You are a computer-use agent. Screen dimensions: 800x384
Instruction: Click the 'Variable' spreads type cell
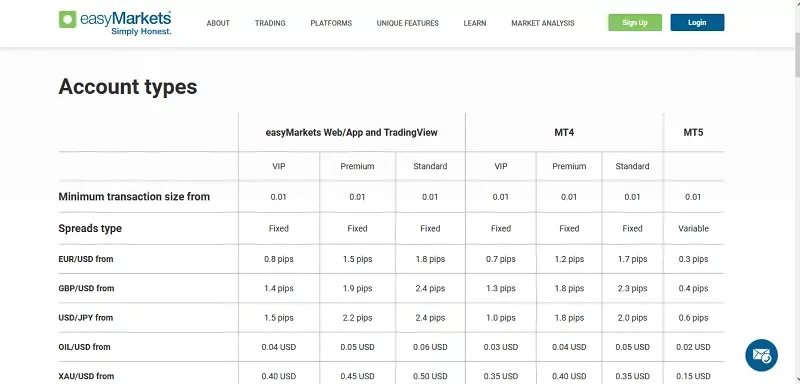click(x=693, y=228)
